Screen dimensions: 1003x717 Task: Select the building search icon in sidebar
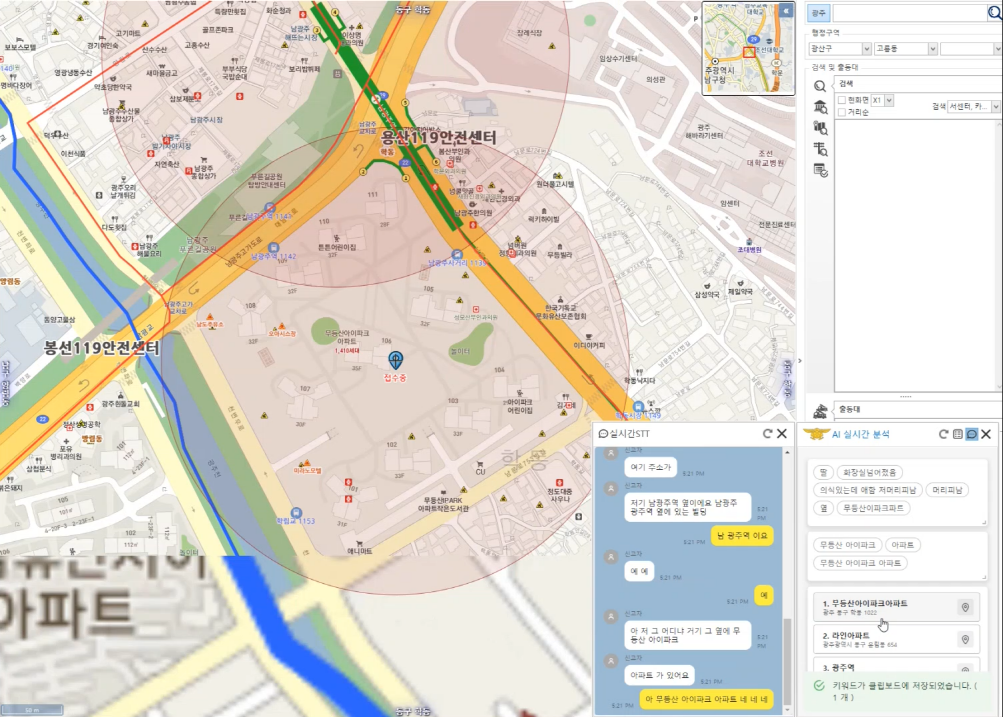pos(820,107)
